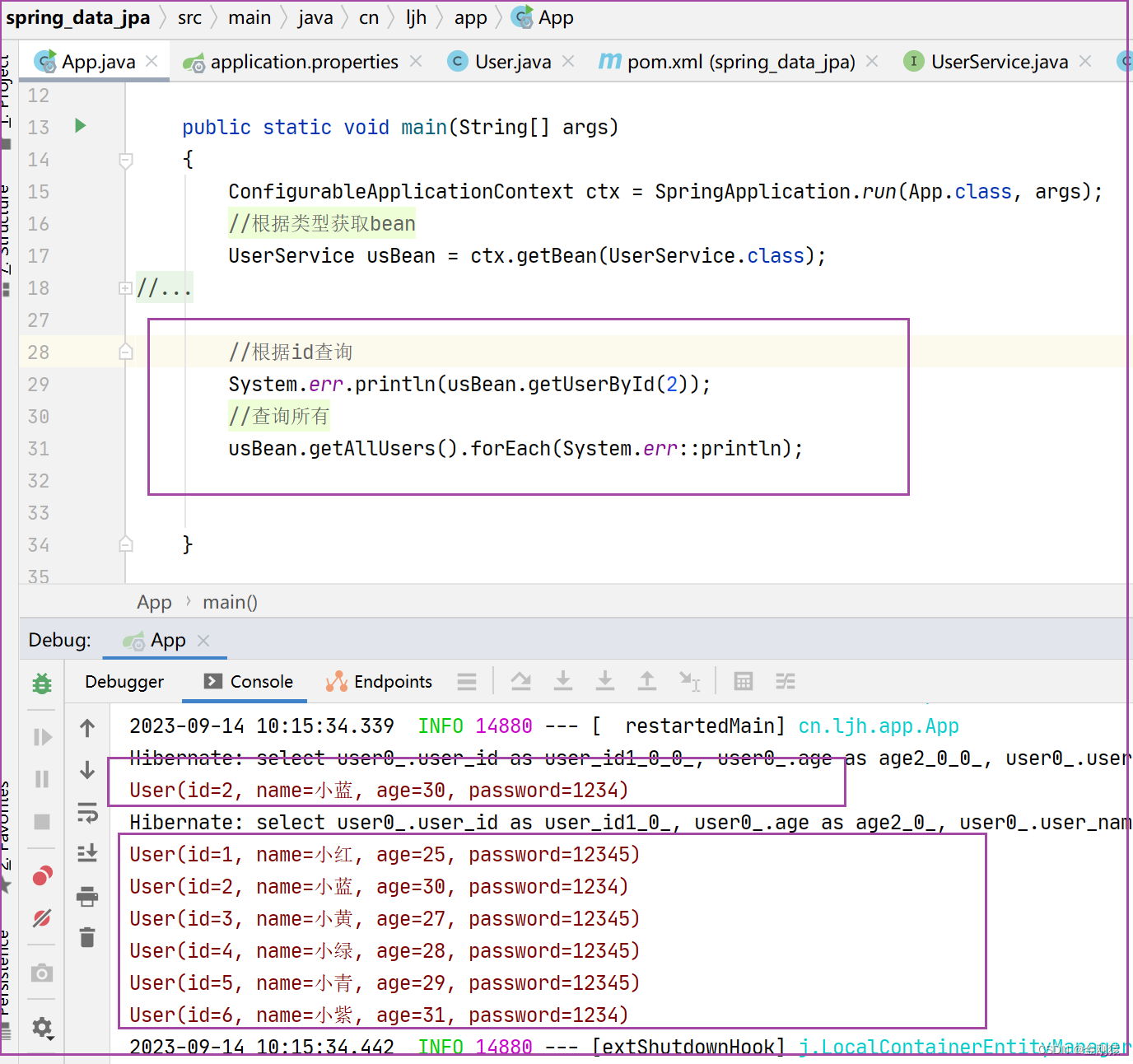Click java in the navigation breadcrumb

tap(315, 17)
